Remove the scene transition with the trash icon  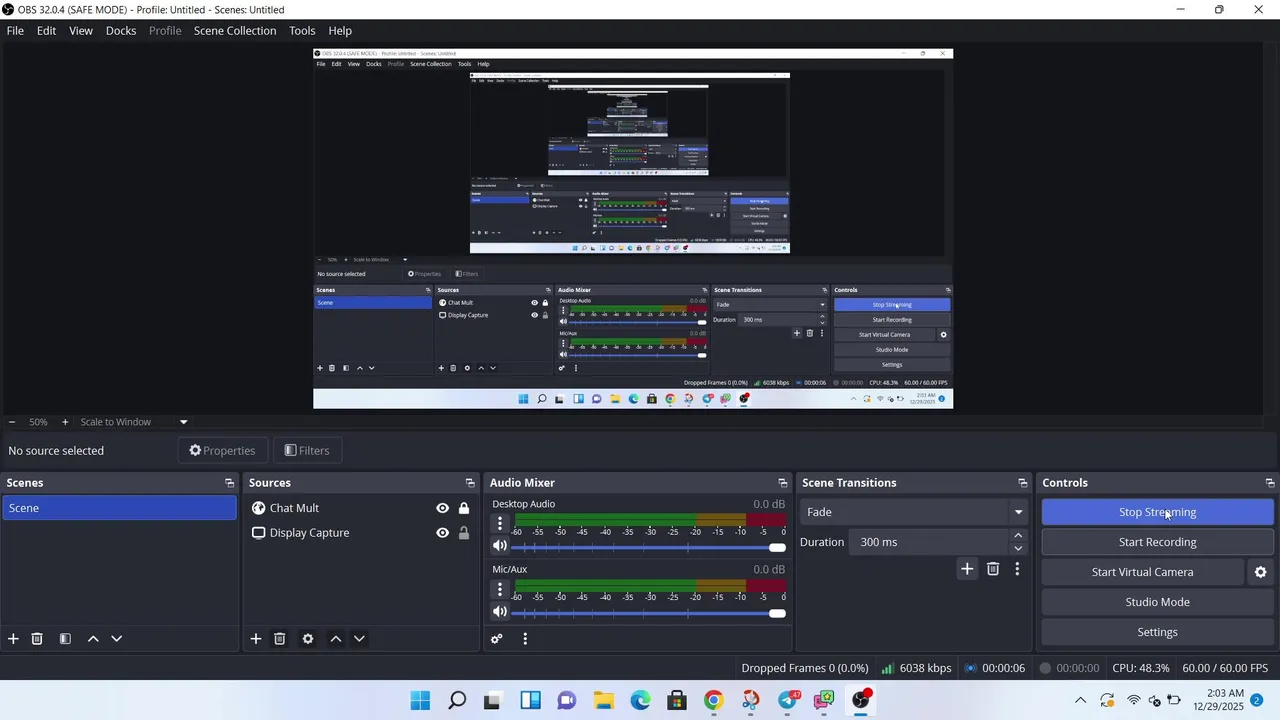coord(993,569)
